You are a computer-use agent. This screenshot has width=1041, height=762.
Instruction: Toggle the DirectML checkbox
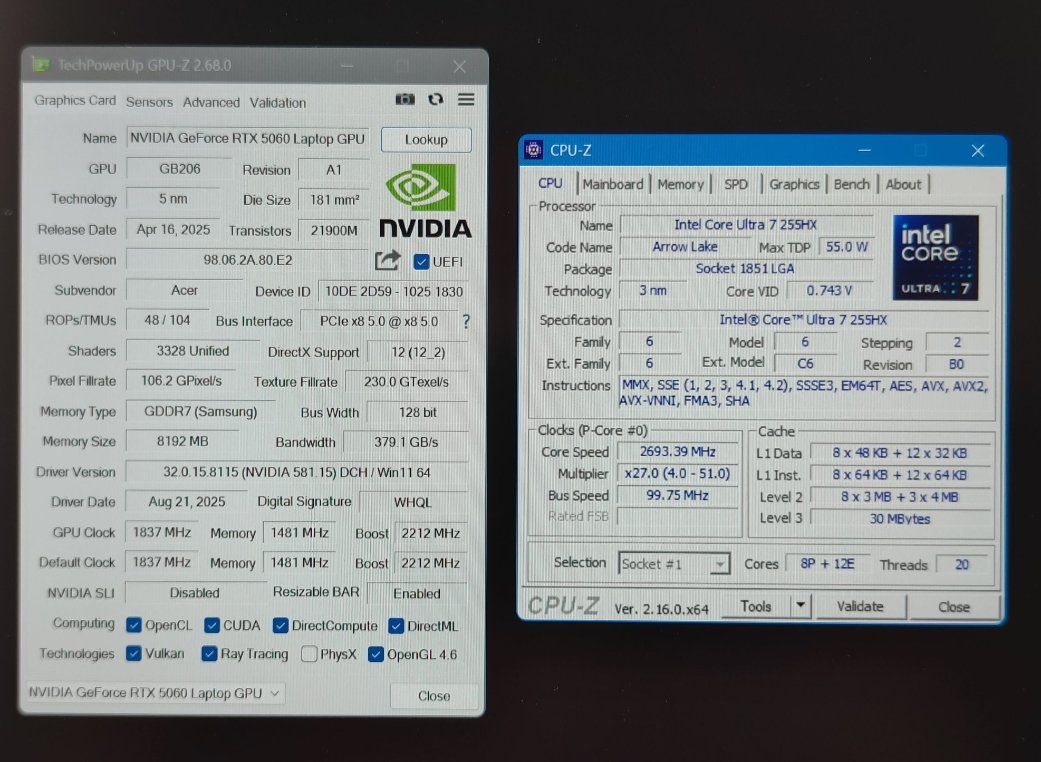coord(396,626)
